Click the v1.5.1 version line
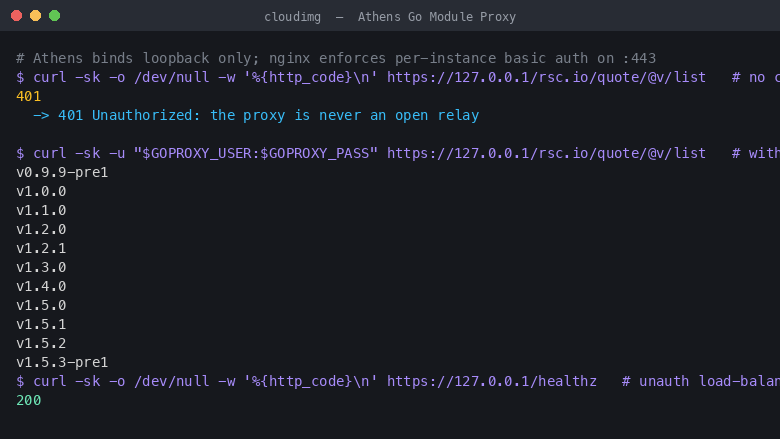The height and width of the screenshot is (439, 780). (x=41, y=324)
